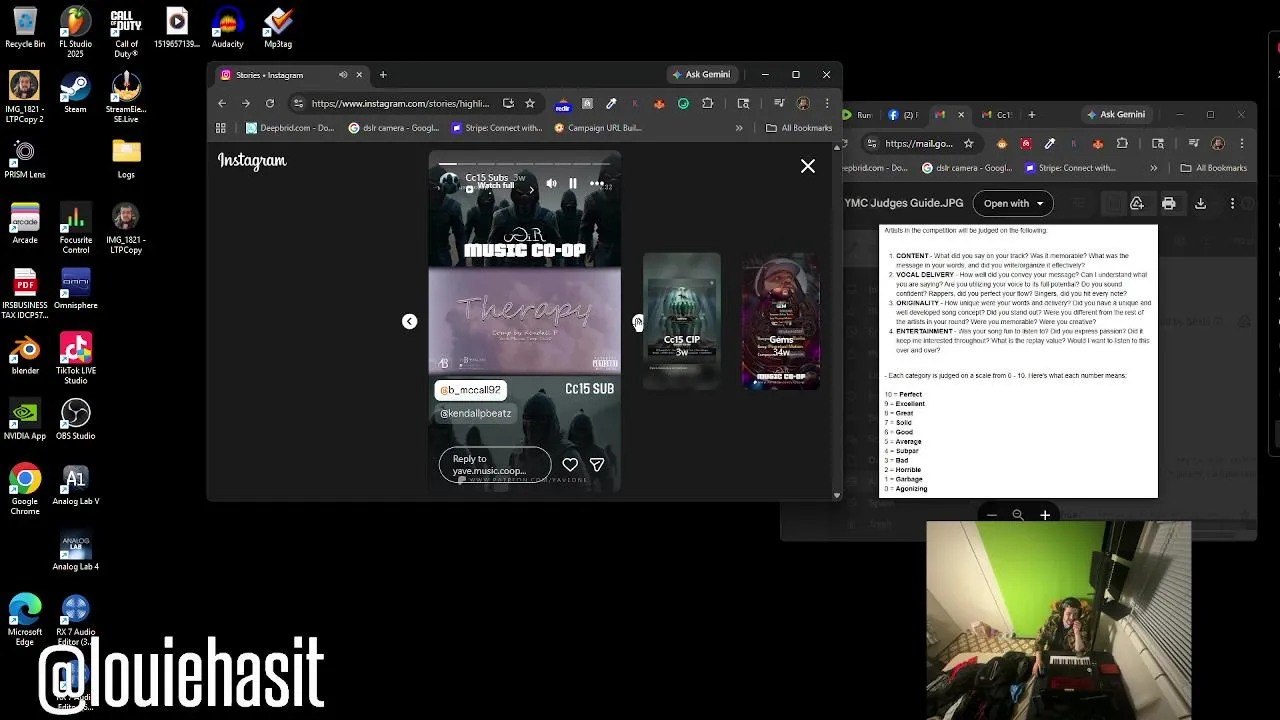
Task: Open All Bookmarks in Gmail window
Action: [1214, 168]
